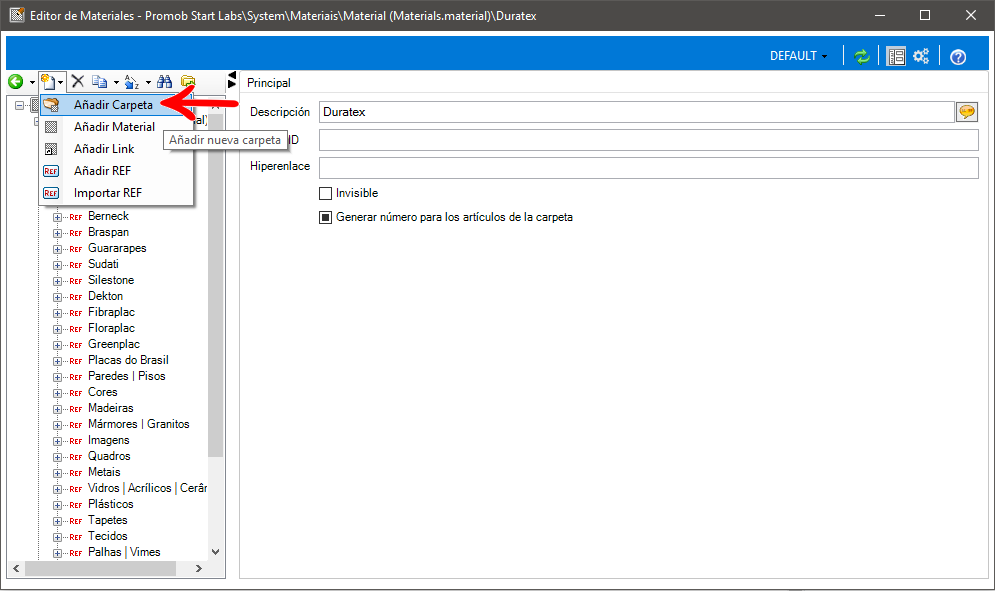
Task: Click the Principal section header
Action: pyautogui.click(x=268, y=83)
